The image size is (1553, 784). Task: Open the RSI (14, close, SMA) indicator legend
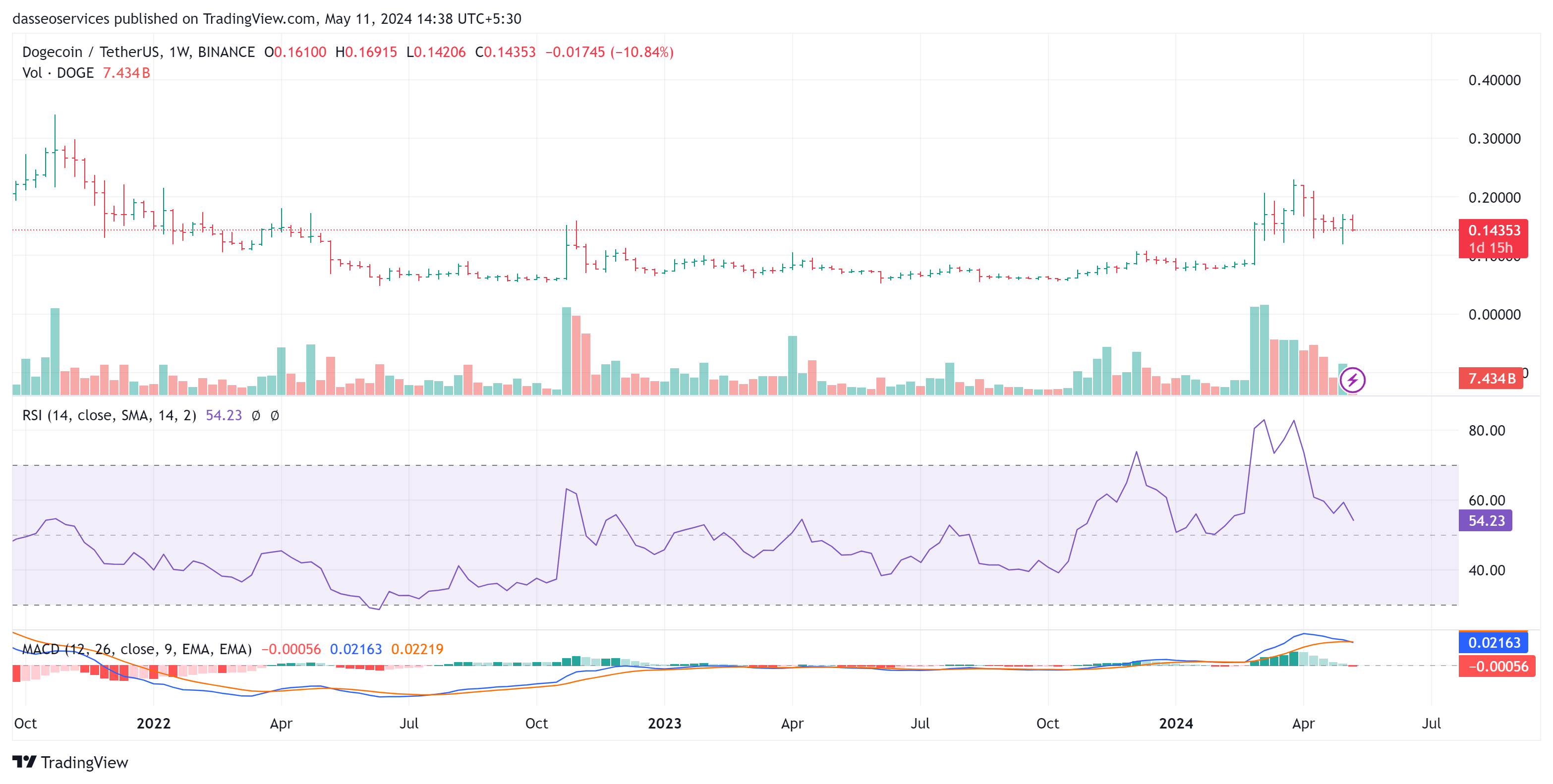(109, 415)
